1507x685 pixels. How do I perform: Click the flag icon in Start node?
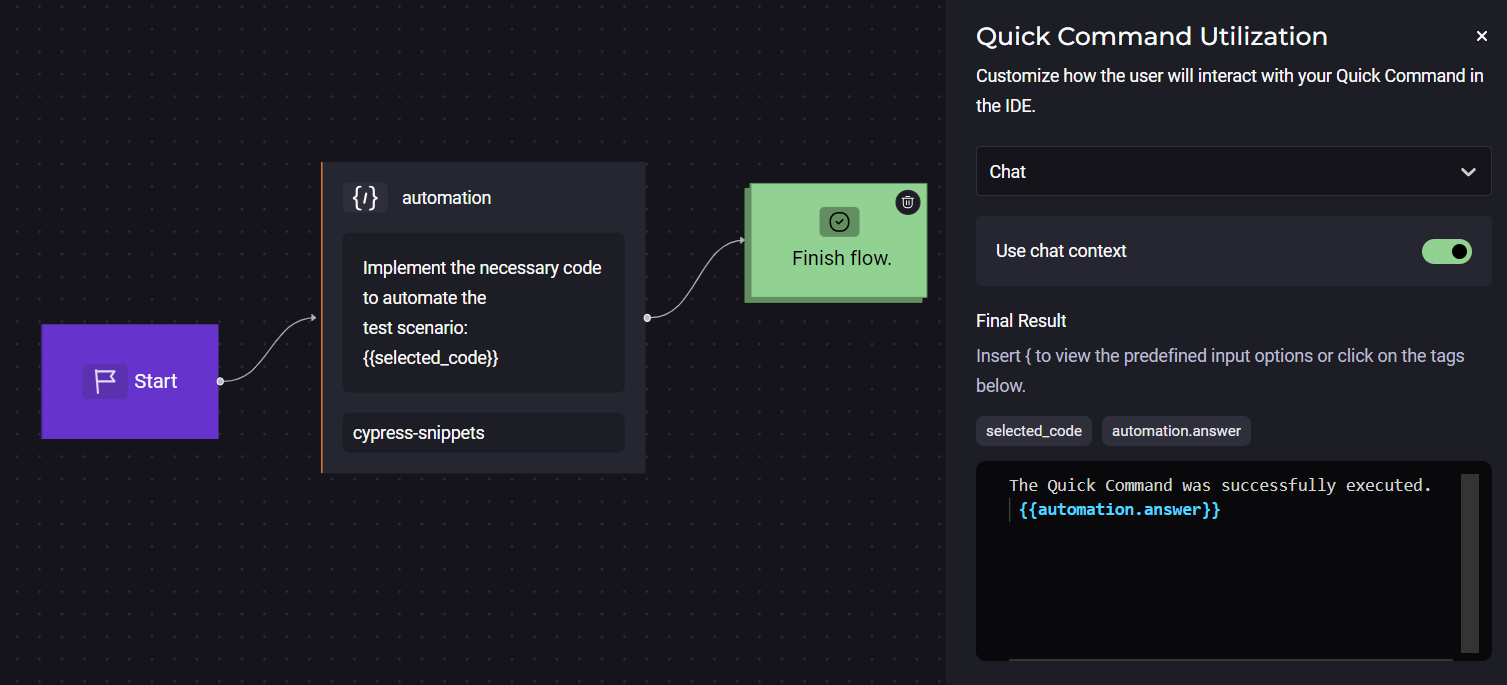coord(105,381)
